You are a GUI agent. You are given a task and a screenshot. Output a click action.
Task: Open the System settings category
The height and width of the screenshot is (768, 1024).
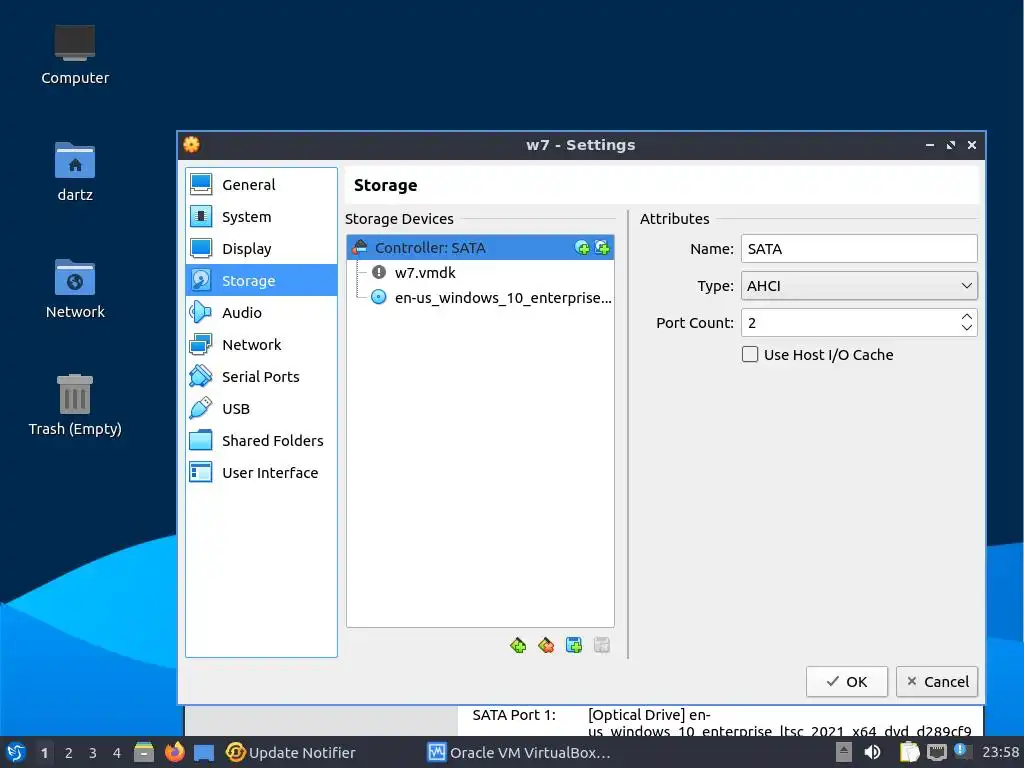tap(261, 217)
